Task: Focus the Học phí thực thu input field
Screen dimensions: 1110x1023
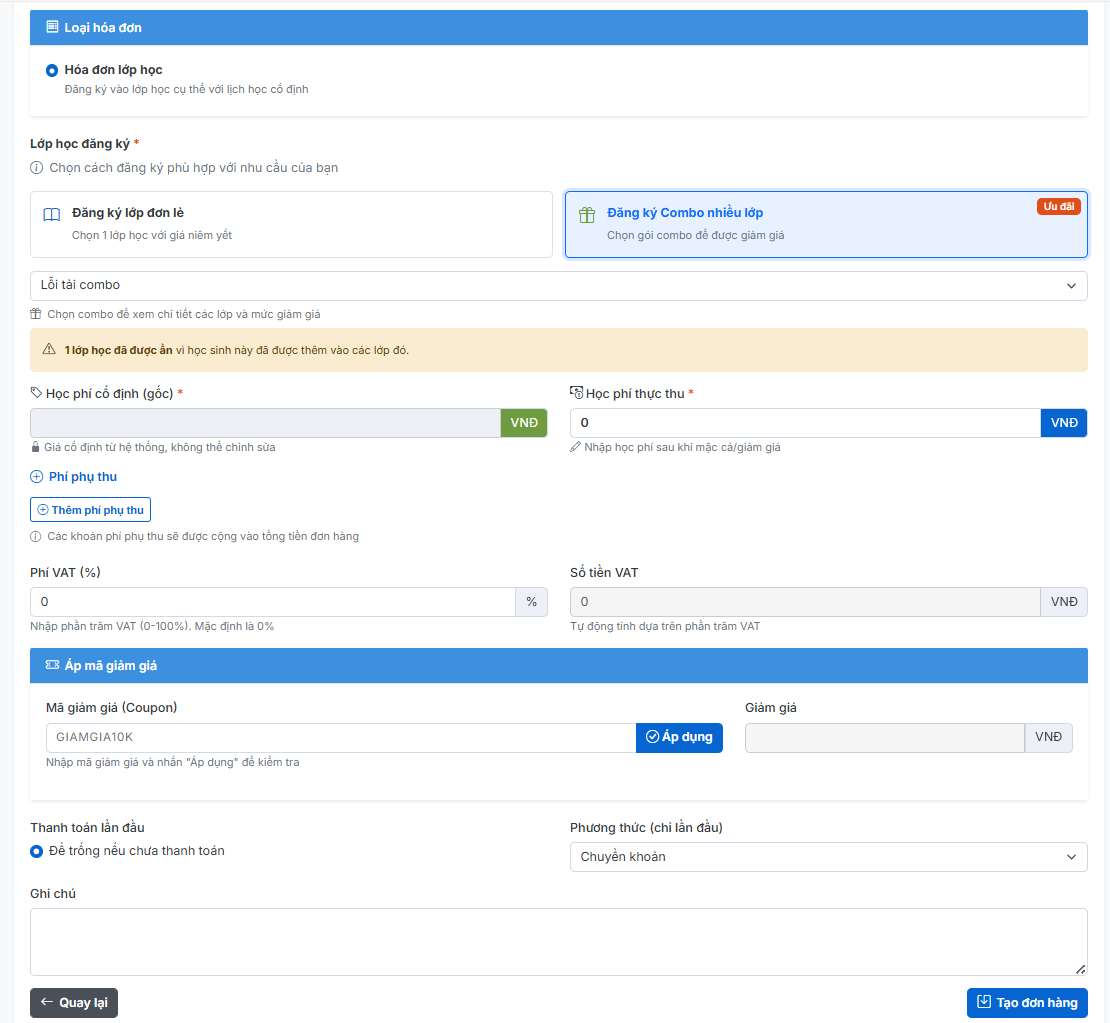Action: point(805,423)
